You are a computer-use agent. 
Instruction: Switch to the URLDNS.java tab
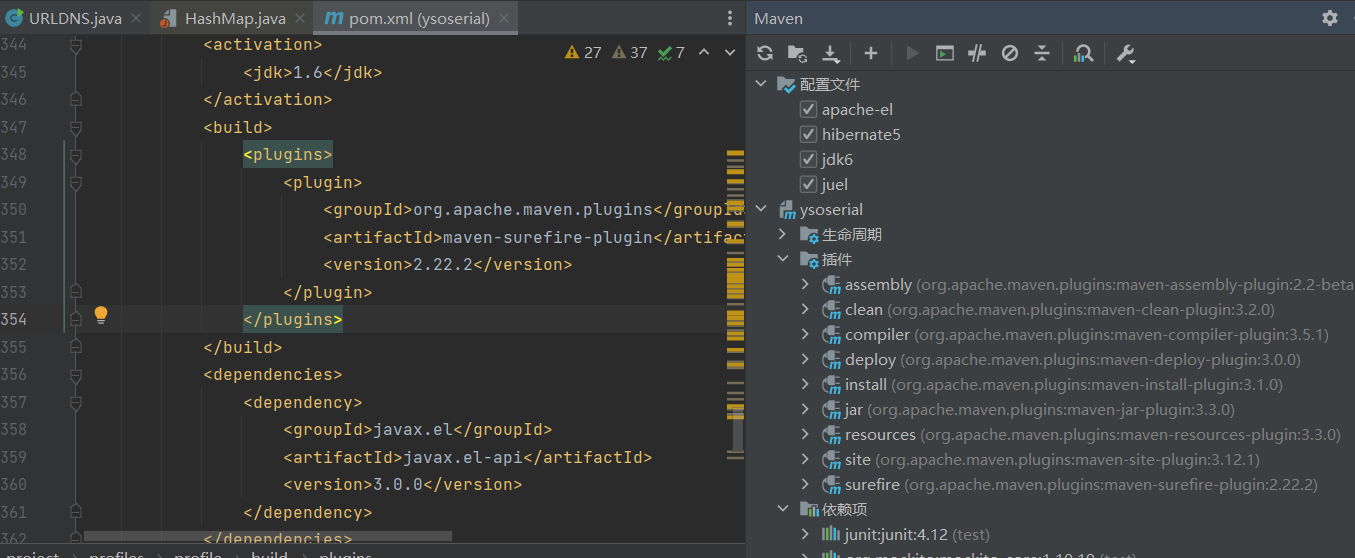(x=74, y=18)
